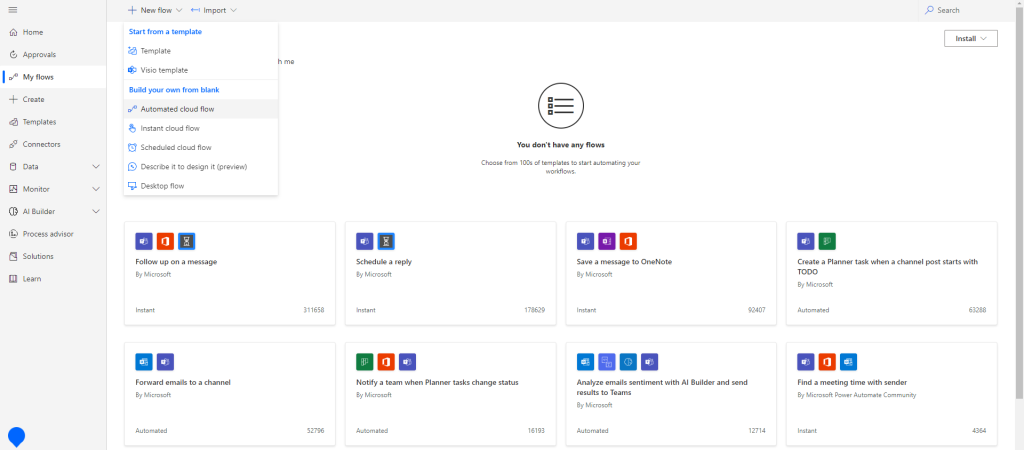Go to Approvals in the sidebar

tap(54, 55)
